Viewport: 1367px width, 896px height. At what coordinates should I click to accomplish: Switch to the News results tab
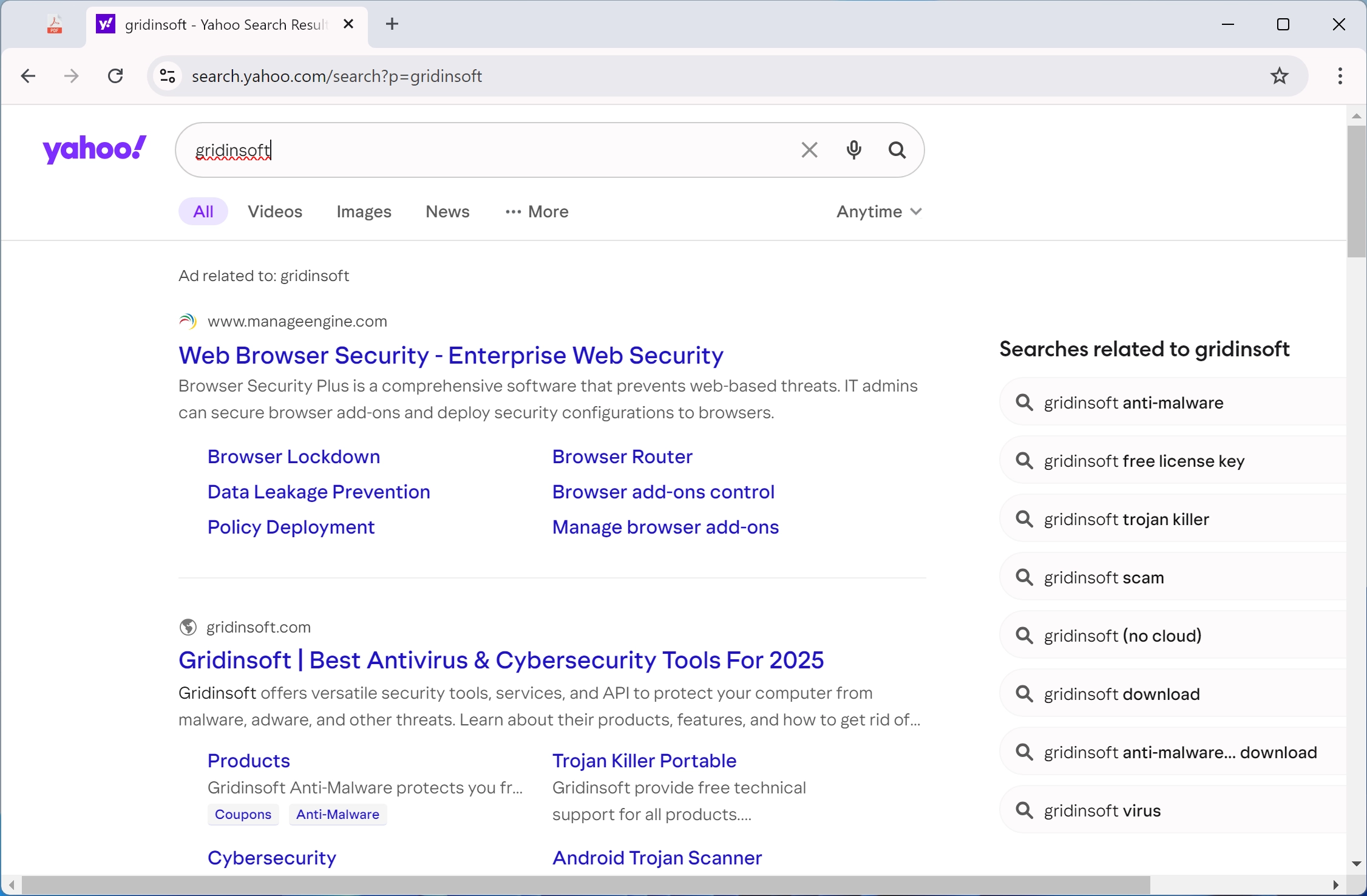(447, 211)
